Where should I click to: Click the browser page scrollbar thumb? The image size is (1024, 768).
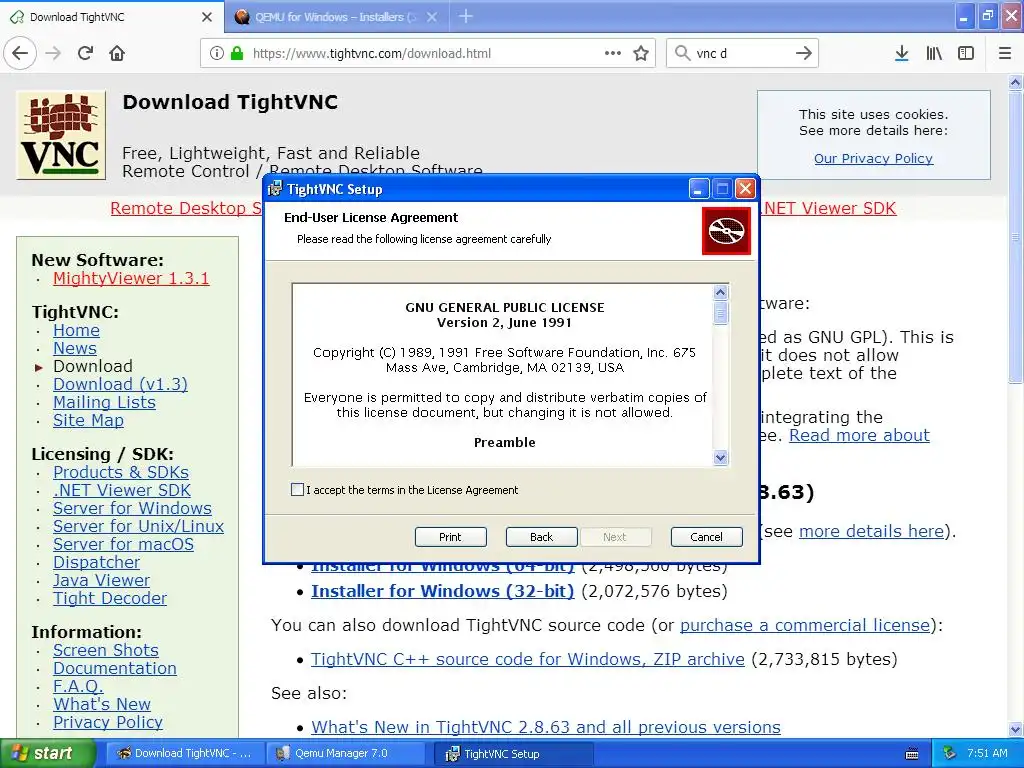click(x=1016, y=238)
